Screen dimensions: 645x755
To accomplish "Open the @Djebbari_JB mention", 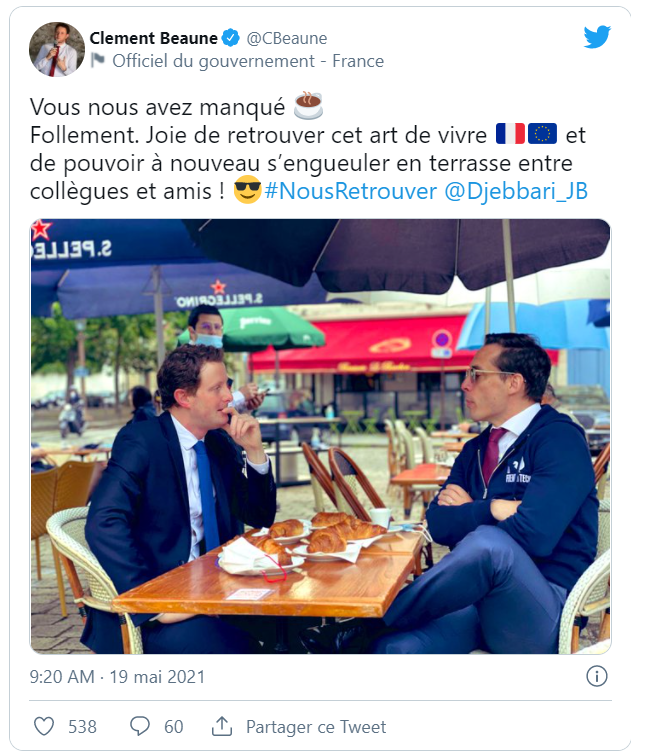I will [x=516, y=191].
